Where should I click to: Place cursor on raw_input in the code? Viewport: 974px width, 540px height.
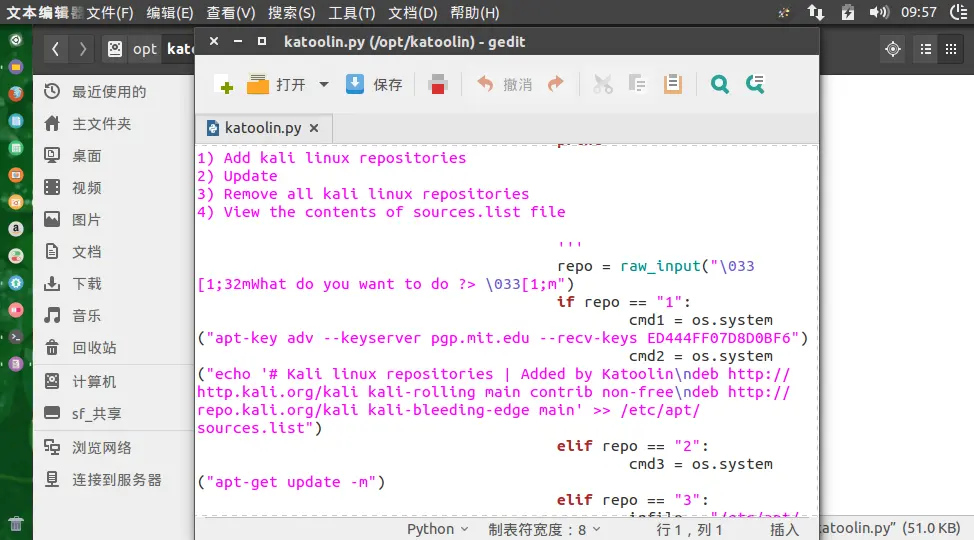[x=660, y=266]
